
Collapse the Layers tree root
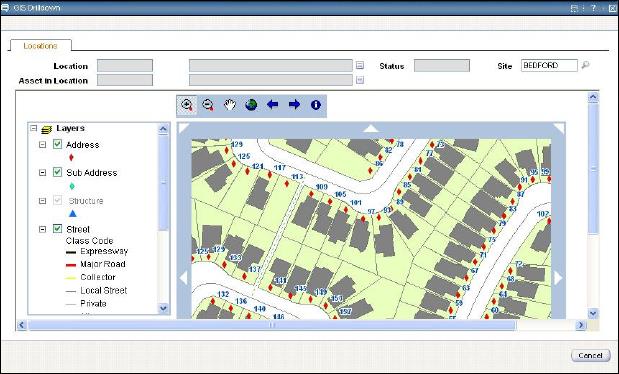click(x=34, y=128)
